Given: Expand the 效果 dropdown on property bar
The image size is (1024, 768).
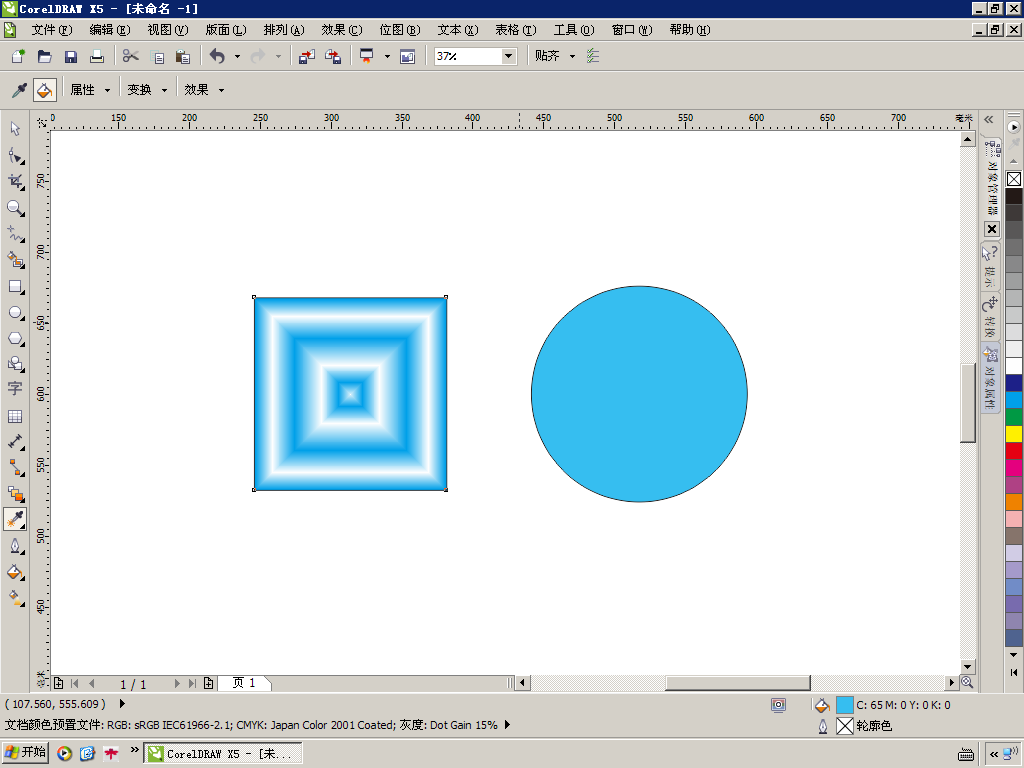Looking at the screenshot, I should click(x=221, y=90).
